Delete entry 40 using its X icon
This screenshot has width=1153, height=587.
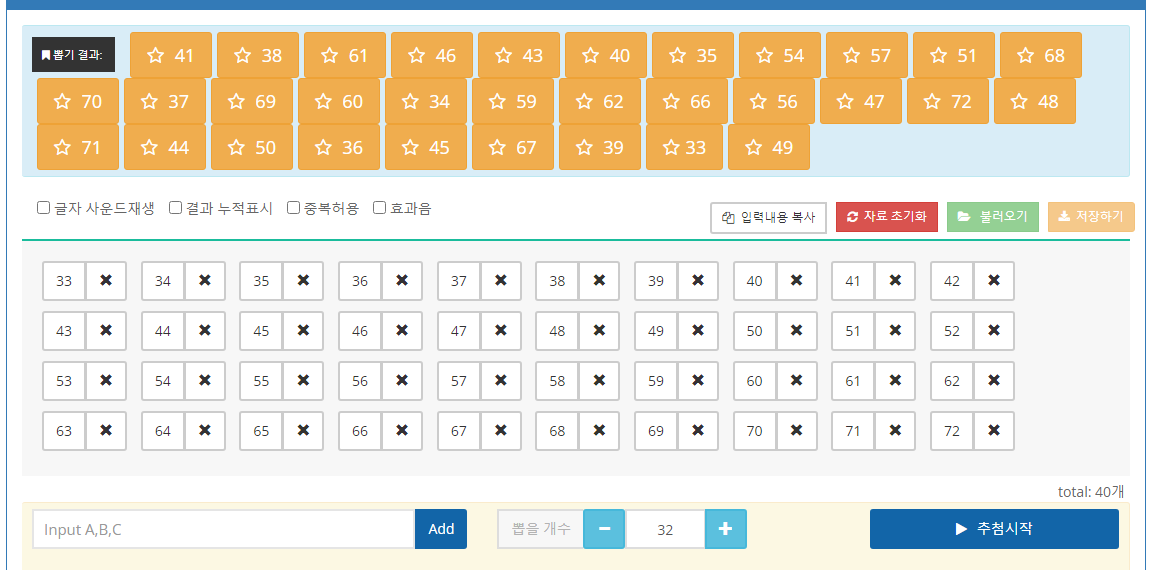796,281
